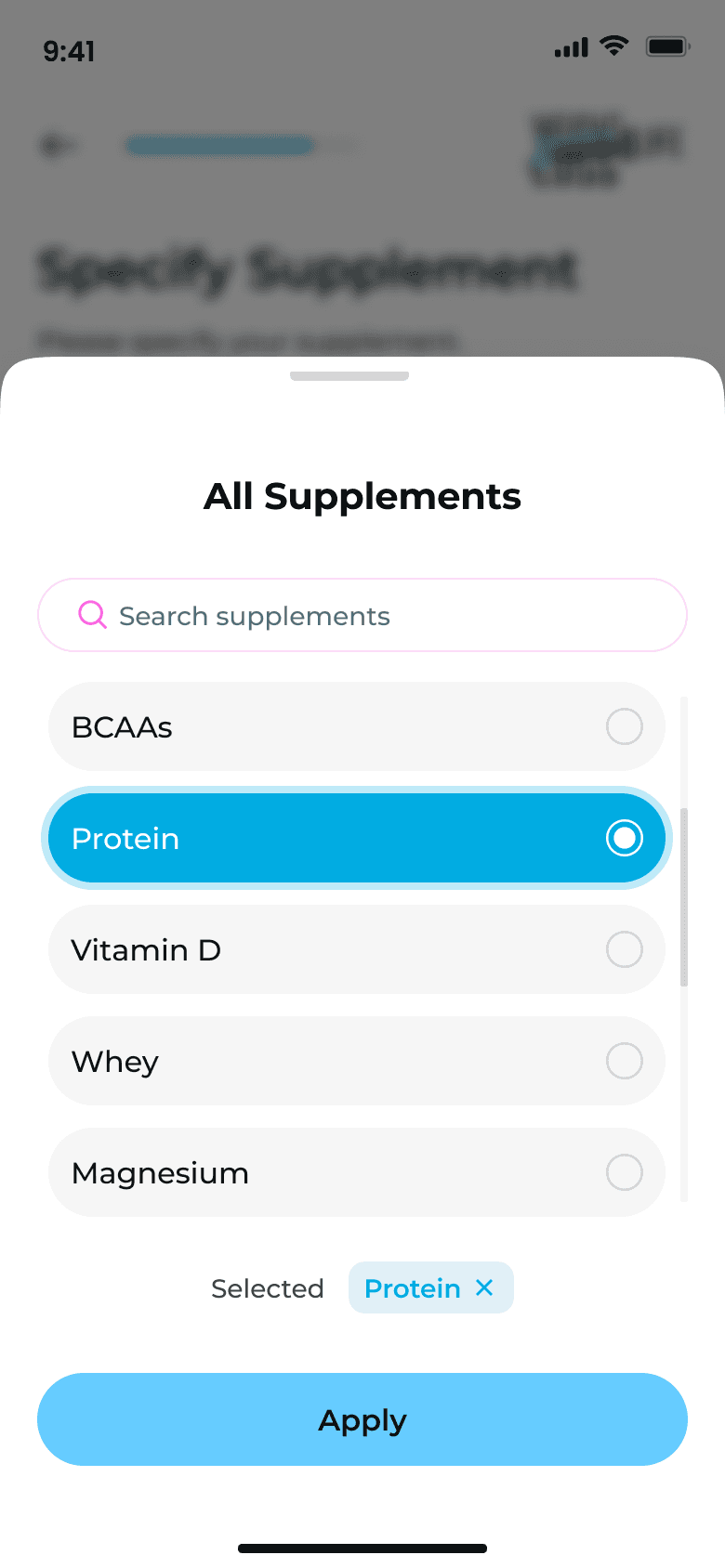725x1568 pixels.
Task: Click the magnifier icon in search bar
Action: click(92, 615)
